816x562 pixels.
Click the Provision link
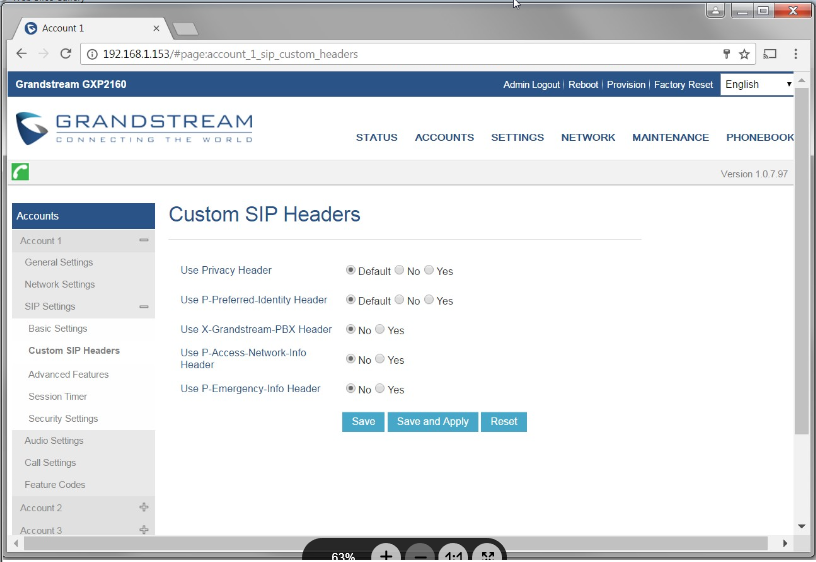coord(626,84)
